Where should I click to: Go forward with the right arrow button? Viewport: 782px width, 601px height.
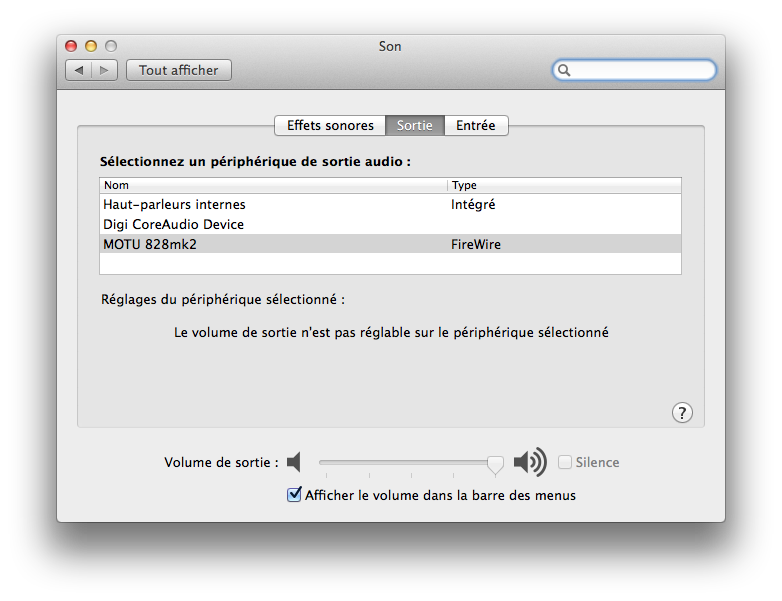[x=104, y=70]
